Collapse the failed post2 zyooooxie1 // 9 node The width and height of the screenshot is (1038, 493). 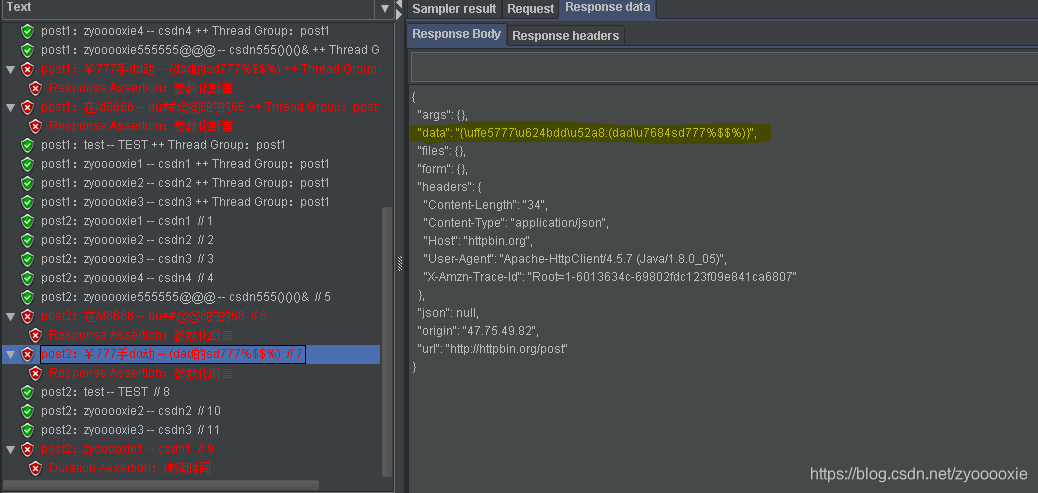point(10,449)
